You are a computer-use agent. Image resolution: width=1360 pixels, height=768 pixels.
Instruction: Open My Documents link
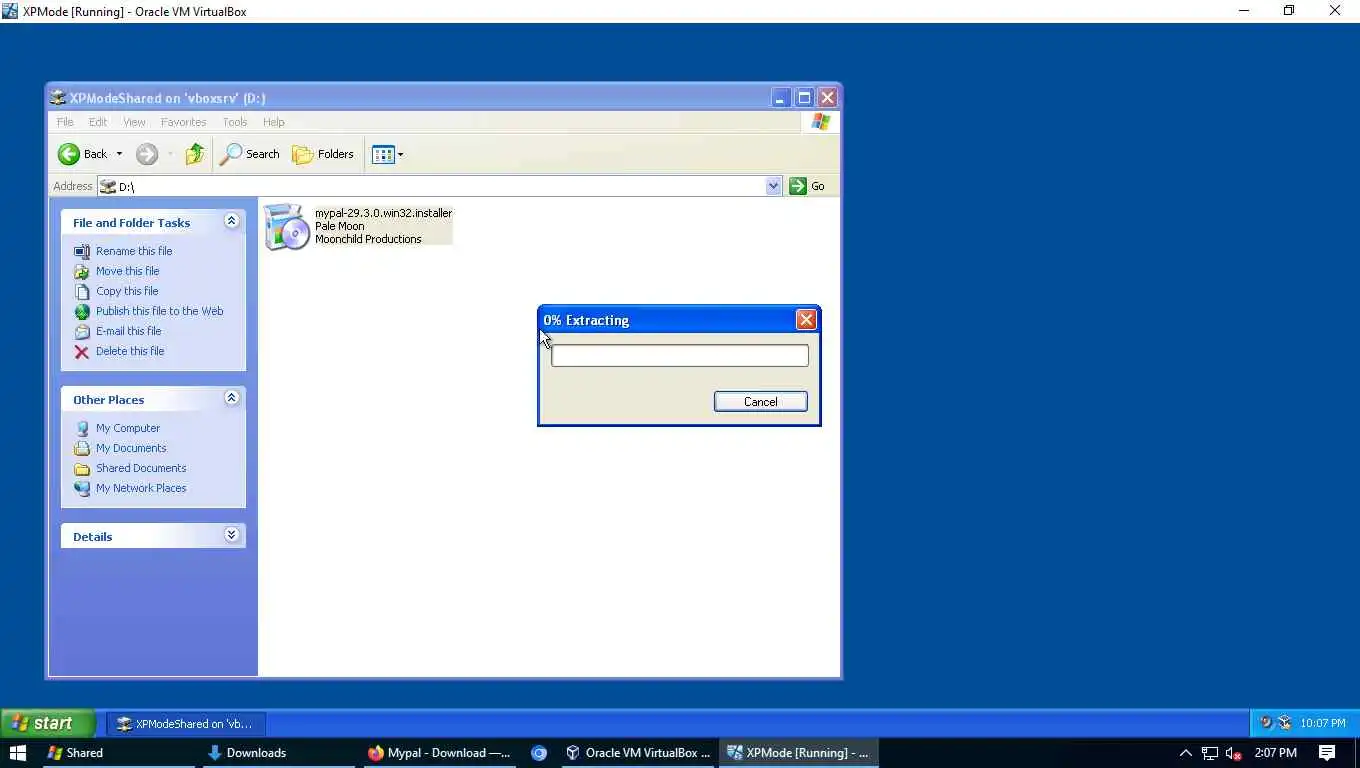[131, 448]
